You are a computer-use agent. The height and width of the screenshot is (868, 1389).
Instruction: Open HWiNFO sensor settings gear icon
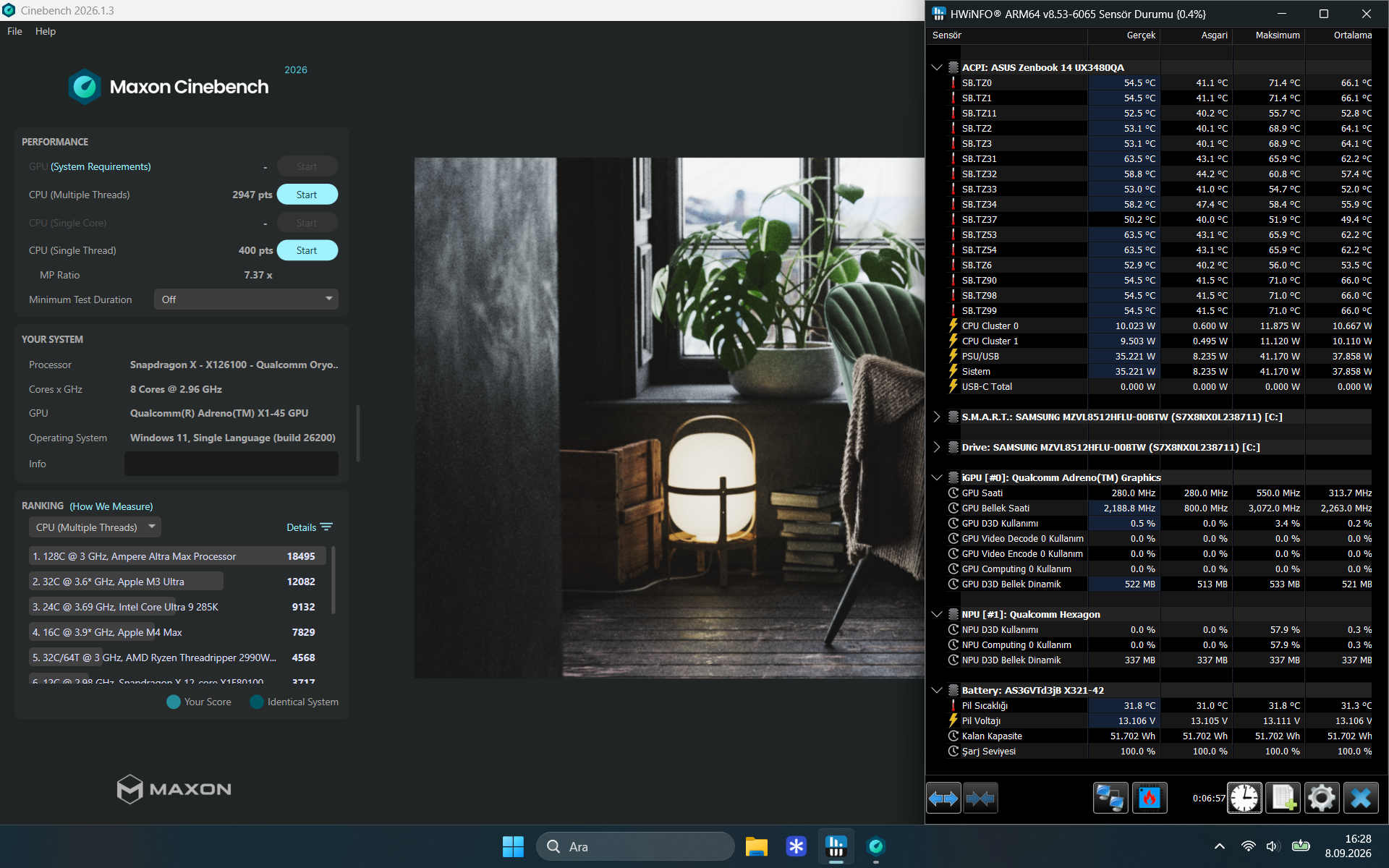coord(1322,798)
